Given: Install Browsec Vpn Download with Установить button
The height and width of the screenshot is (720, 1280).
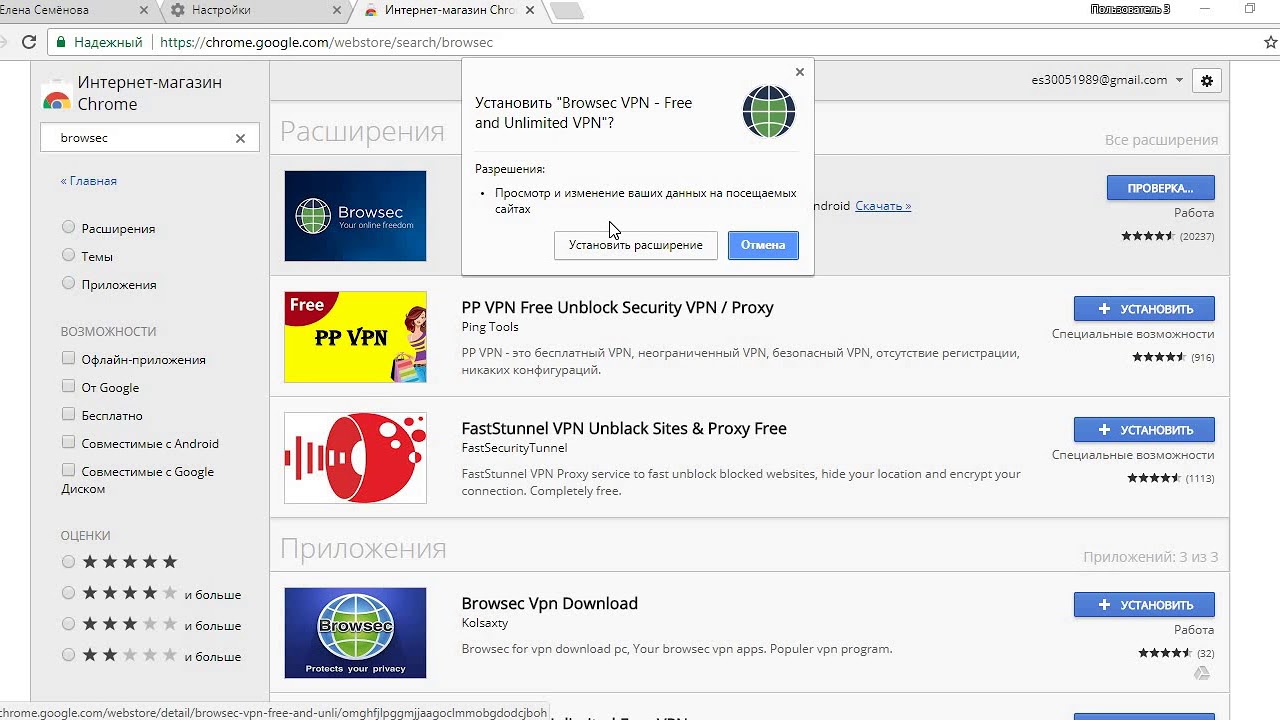Looking at the screenshot, I should click(1144, 605).
